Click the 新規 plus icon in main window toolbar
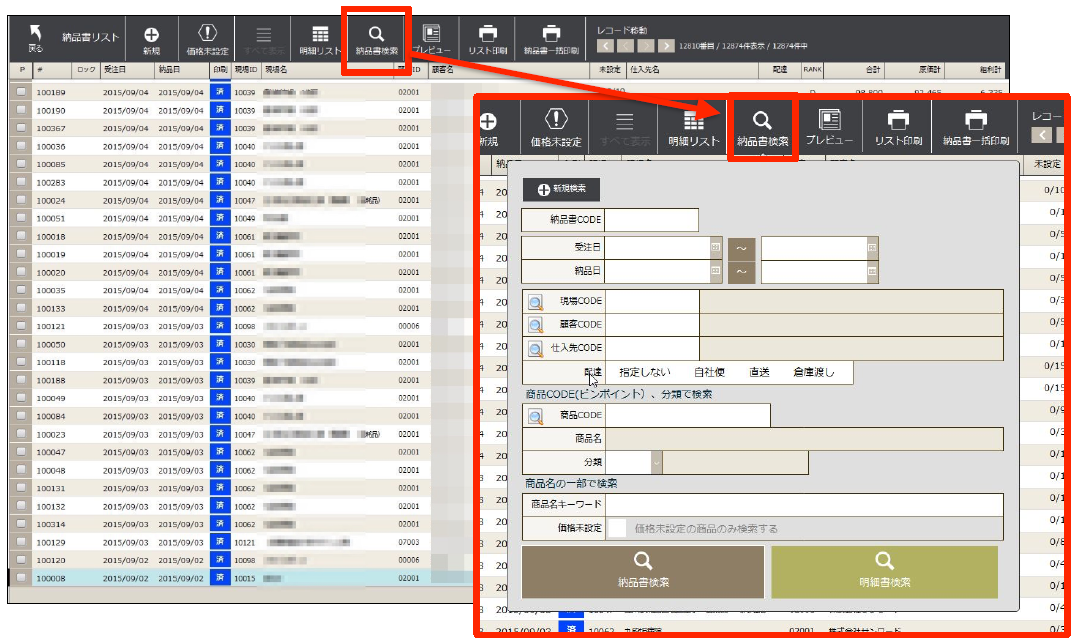Viewport: 1080px width, 644px height. coord(151,35)
